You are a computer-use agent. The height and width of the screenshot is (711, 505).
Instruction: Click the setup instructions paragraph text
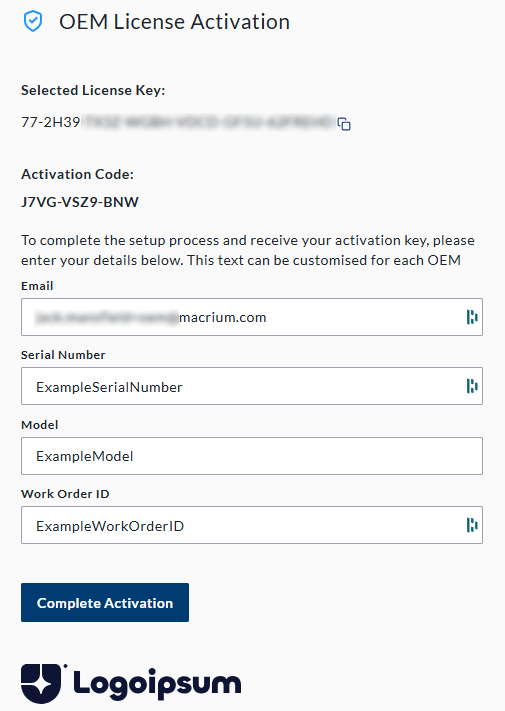click(x=248, y=250)
